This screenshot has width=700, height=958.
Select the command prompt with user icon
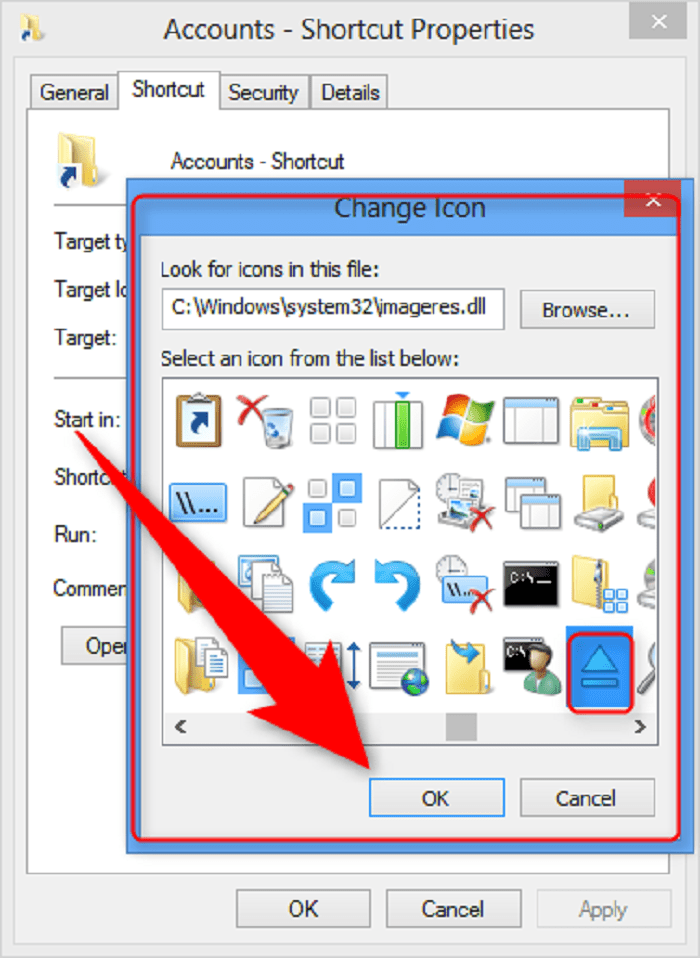click(x=532, y=667)
